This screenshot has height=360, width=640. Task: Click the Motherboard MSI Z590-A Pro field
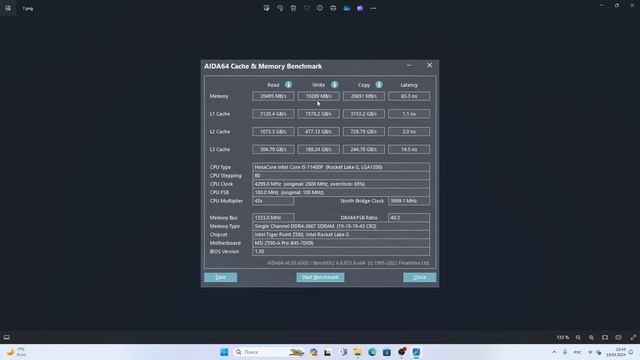click(x=341, y=243)
